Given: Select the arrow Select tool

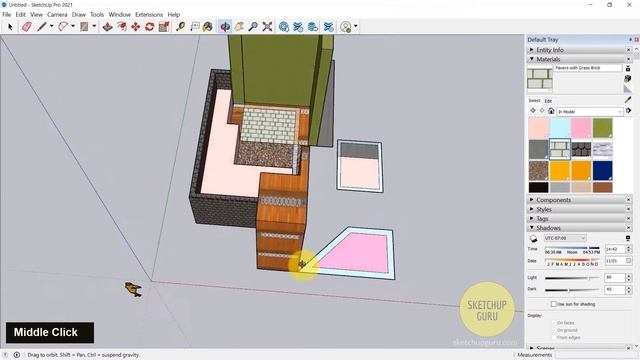Looking at the screenshot, I should click(10, 27).
